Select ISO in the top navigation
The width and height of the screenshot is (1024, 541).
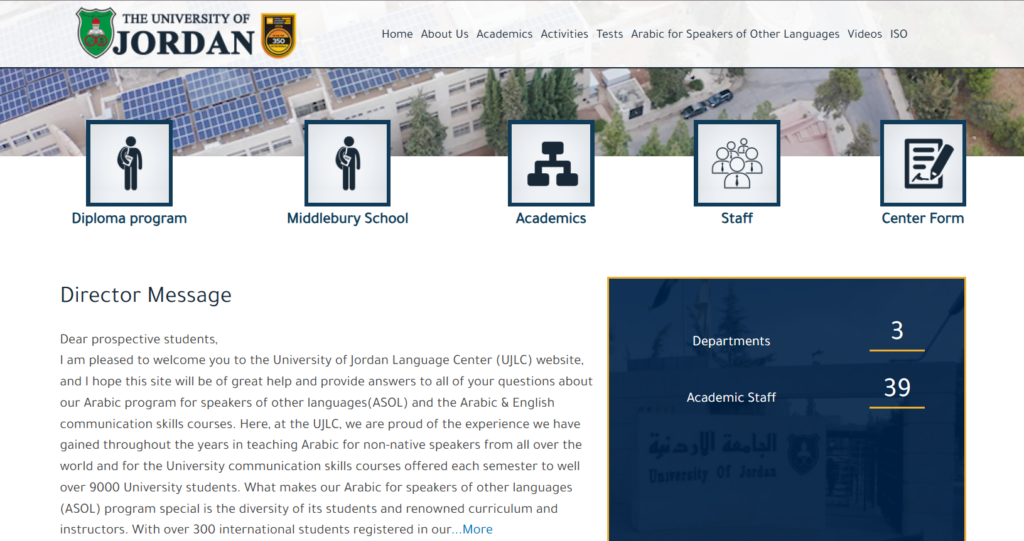point(899,34)
